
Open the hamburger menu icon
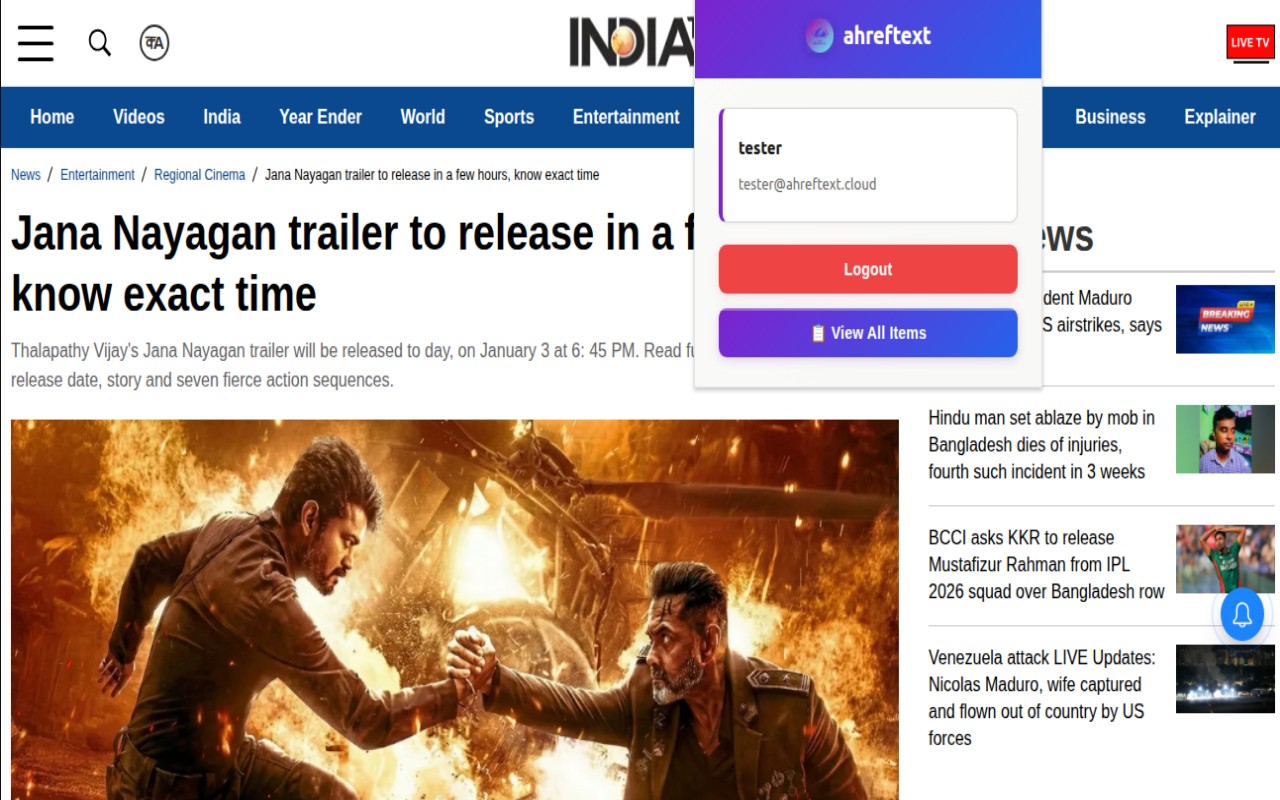(x=36, y=43)
